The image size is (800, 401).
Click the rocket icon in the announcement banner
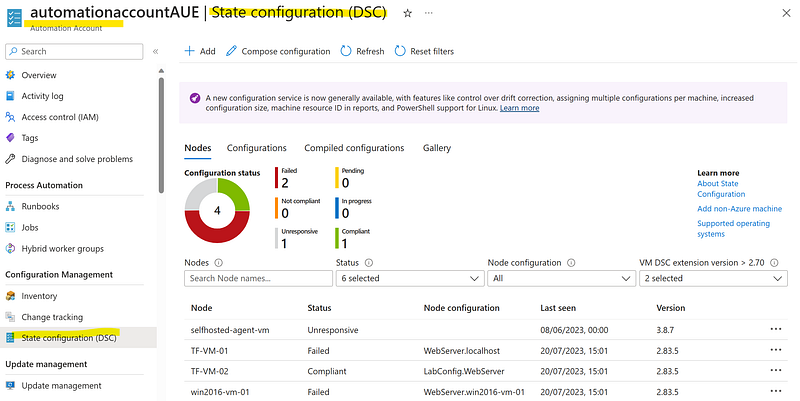pyautogui.click(x=195, y=98)
